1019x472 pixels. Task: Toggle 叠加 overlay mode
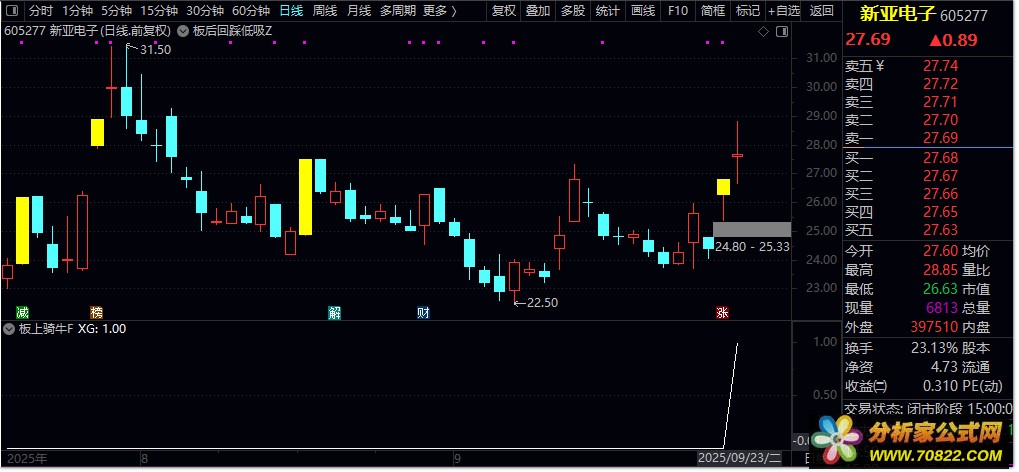[538, 10]
